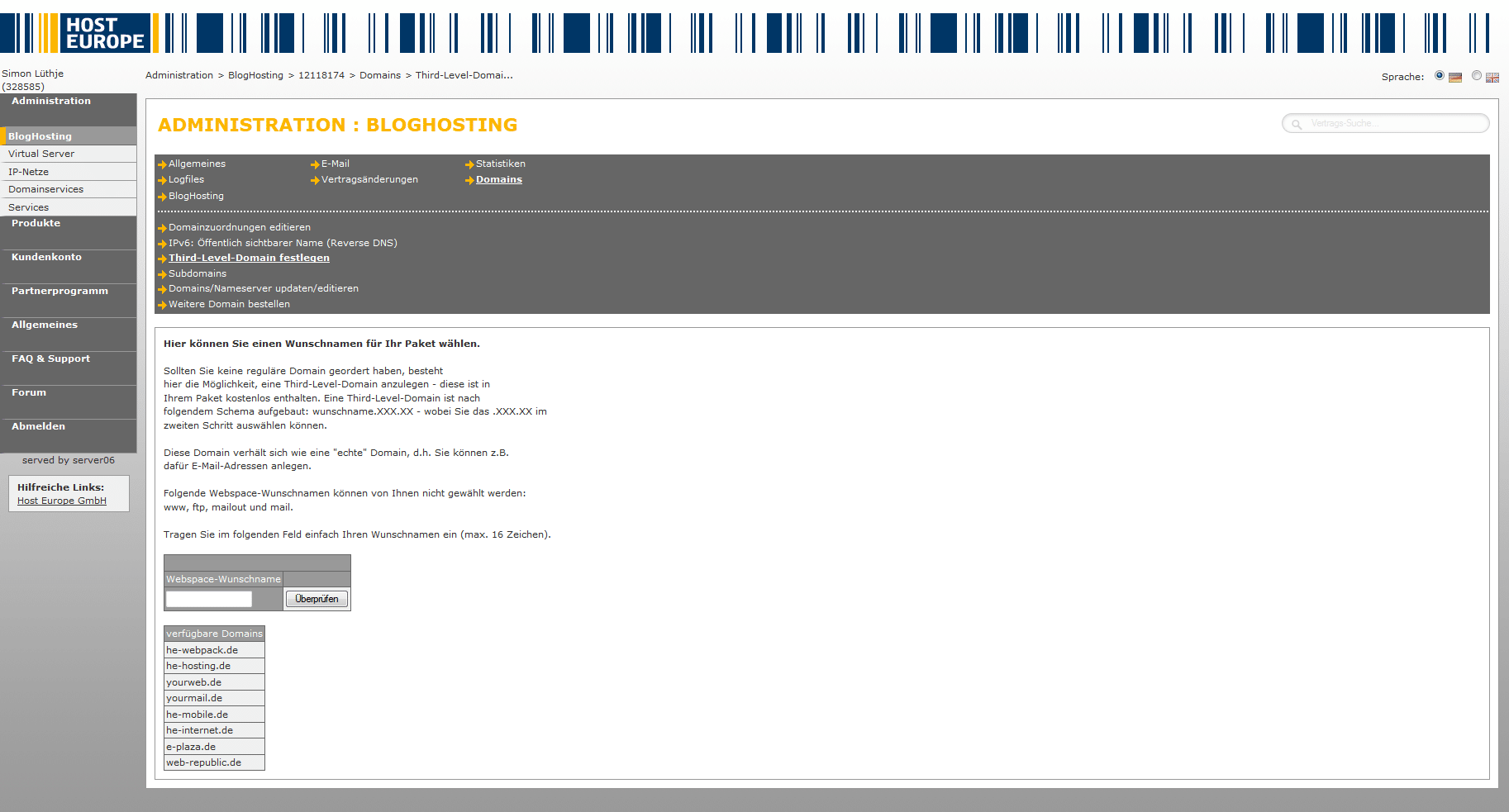Screen dimensions: 1509x812
Task: Select the English language radio button
Action: (1477, 76)
